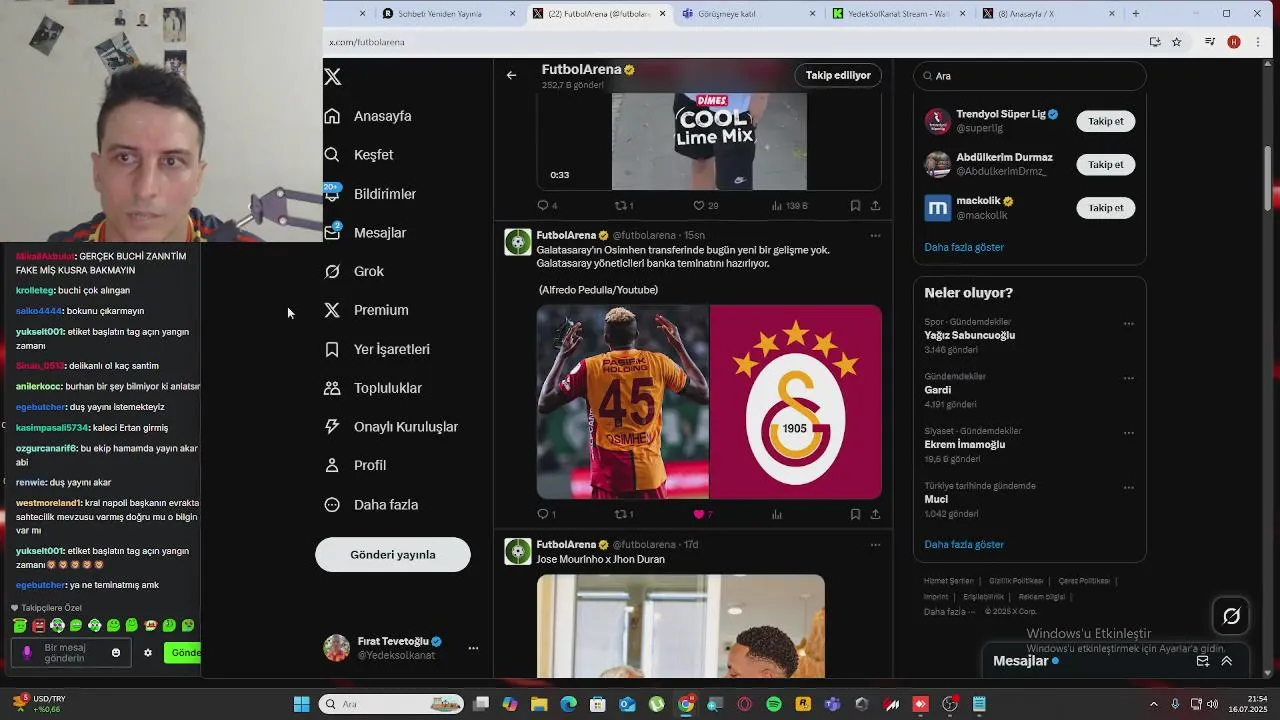Open chat settings gear icon
The height and width of the screenshot is (720, 1280).
pyautogui.click(x=148, y=653)
